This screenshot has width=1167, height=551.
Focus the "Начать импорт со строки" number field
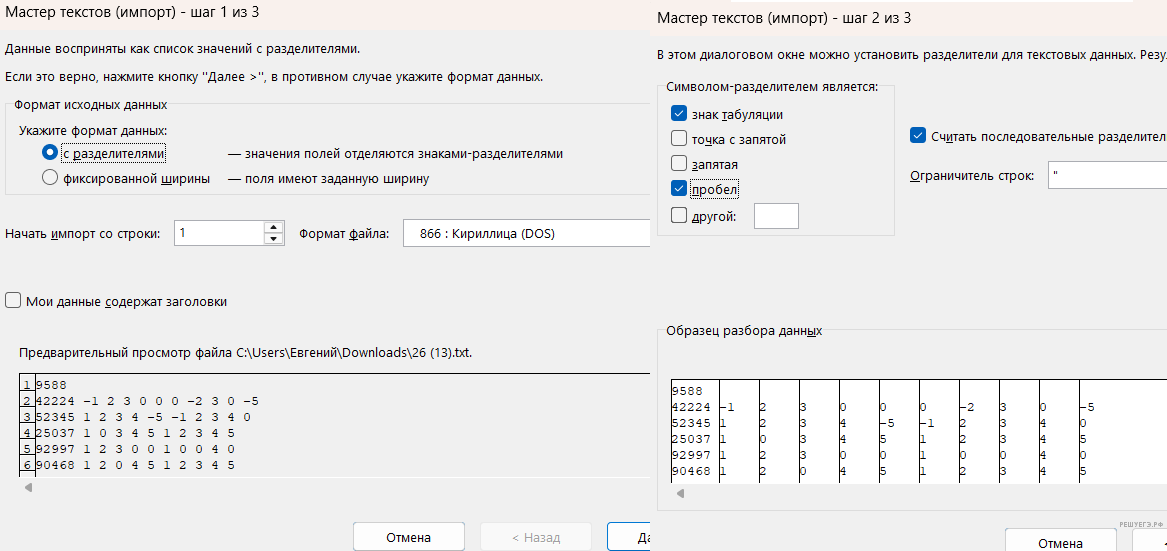tap(218, 233)
